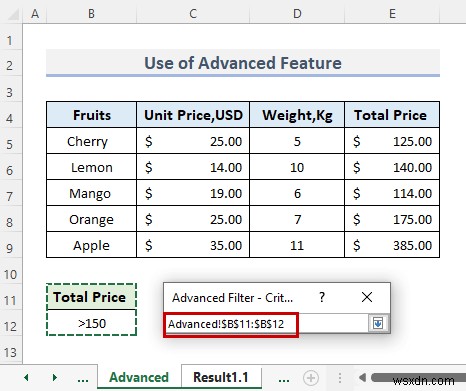Select column B header
Image resolution: width=466 pixels, height=391 pixels.
pos(91,14)
